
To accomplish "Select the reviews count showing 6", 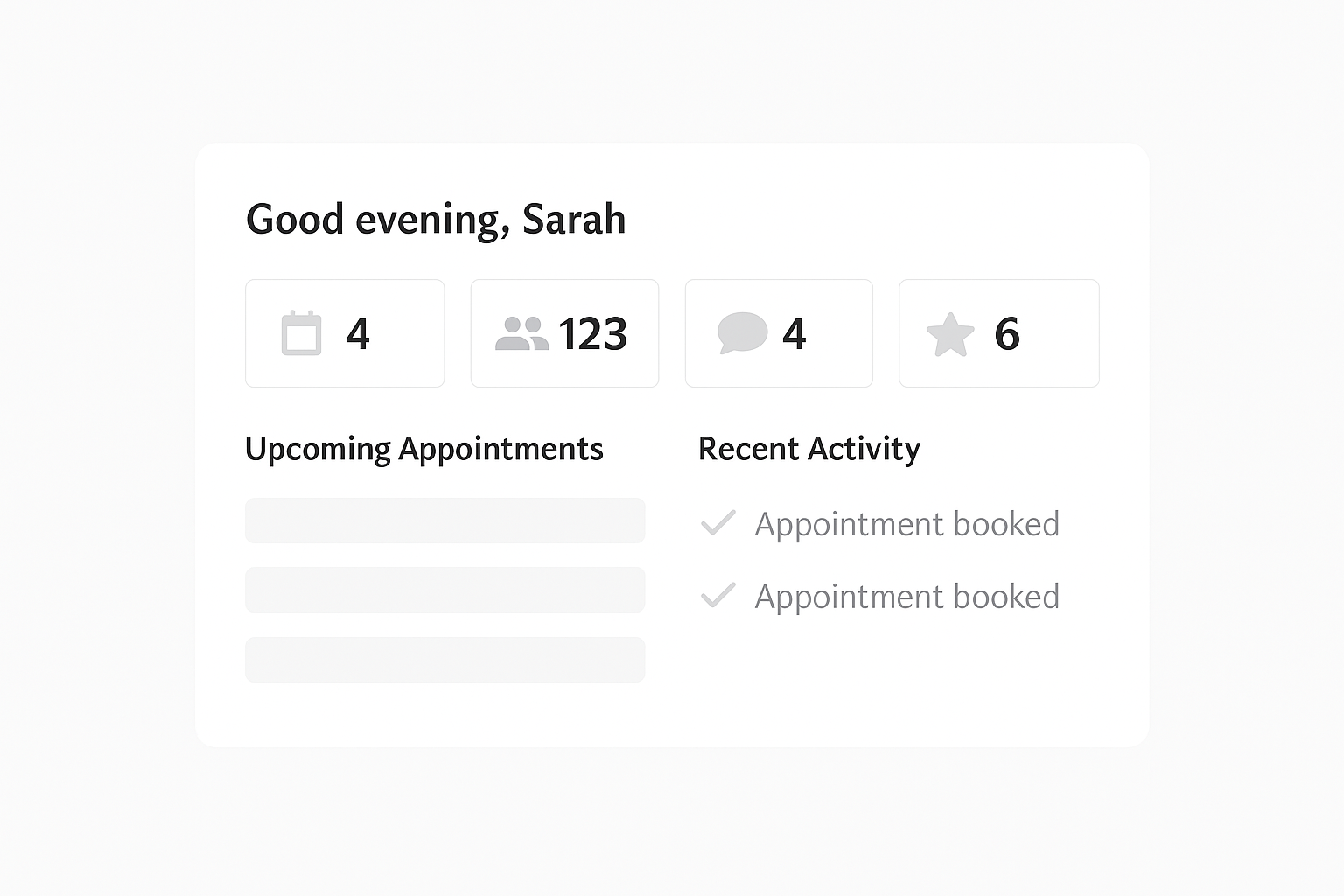I will [1006, 333].
